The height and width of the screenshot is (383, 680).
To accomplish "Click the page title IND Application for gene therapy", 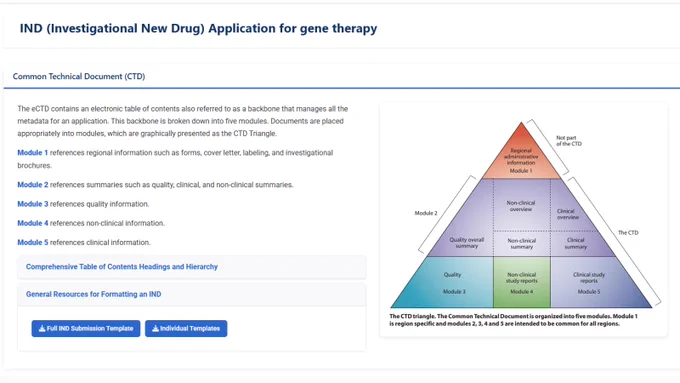I will pyautogui.click(x=198, y=28).
